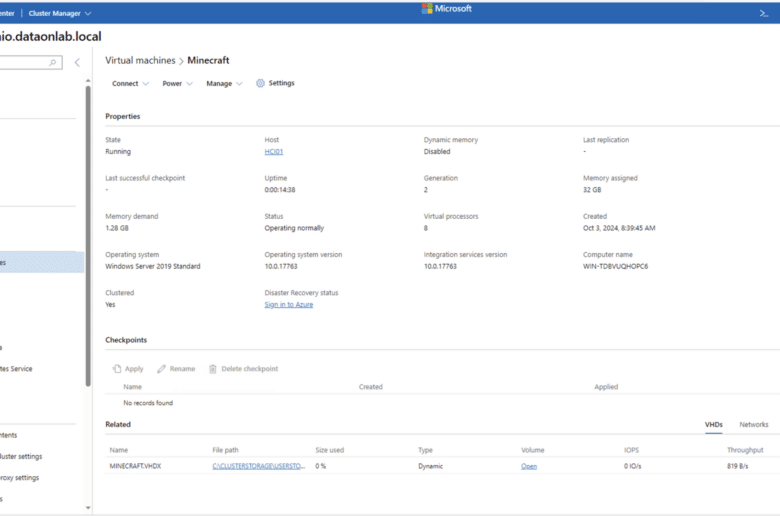
Task: Switch to the Networks tab
Action: click(x=754, y=424)
